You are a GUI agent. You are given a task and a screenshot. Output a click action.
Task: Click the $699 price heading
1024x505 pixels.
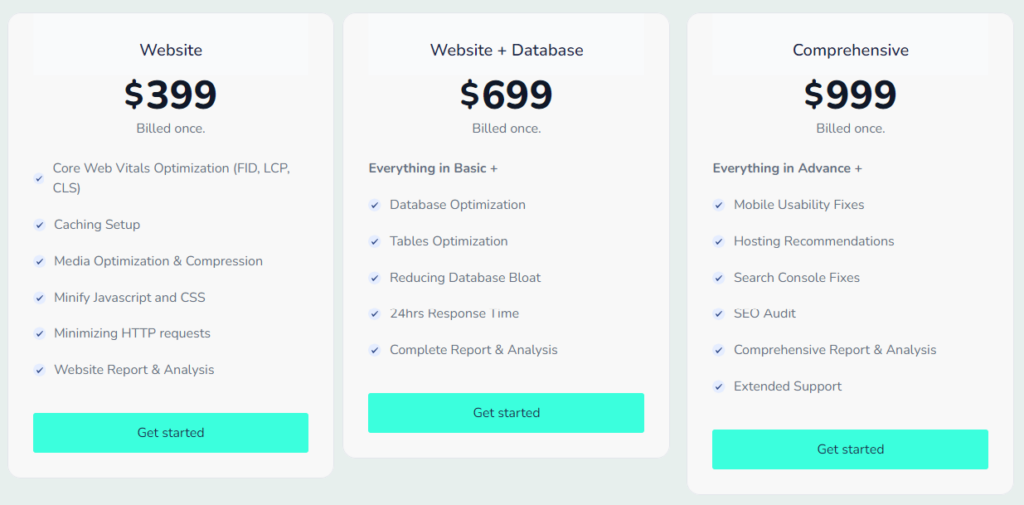coord(506,95)
